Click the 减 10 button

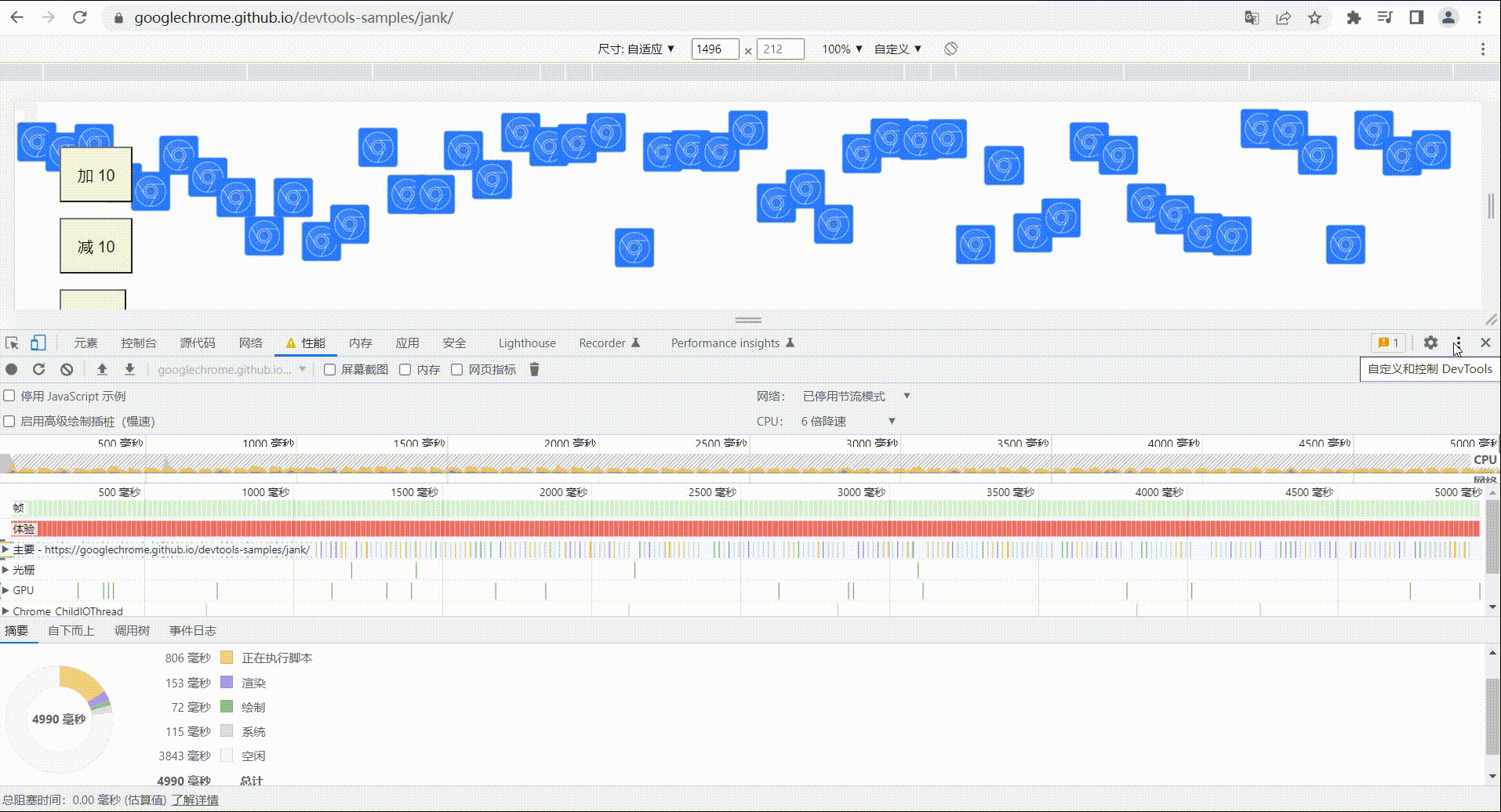point(96,246)
